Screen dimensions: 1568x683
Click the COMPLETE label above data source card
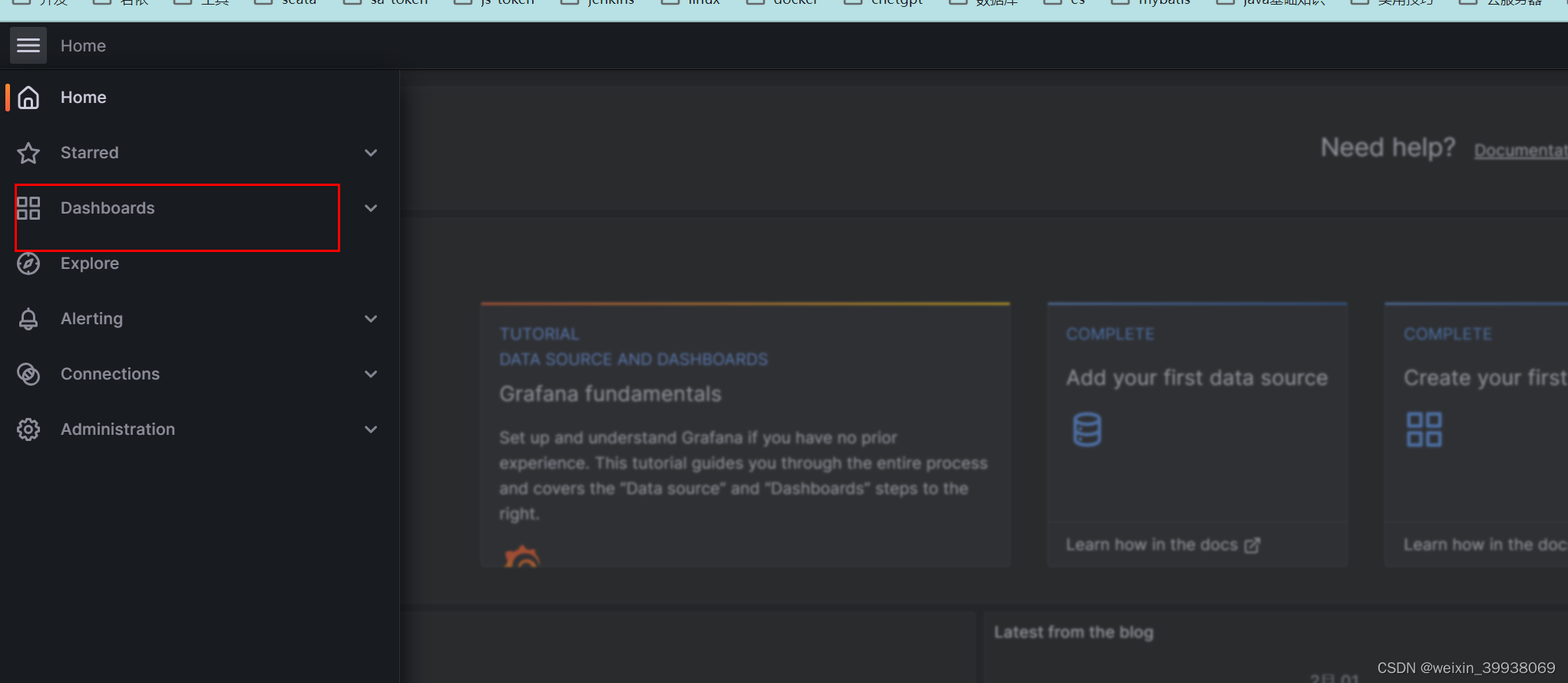click(1110, 334)
